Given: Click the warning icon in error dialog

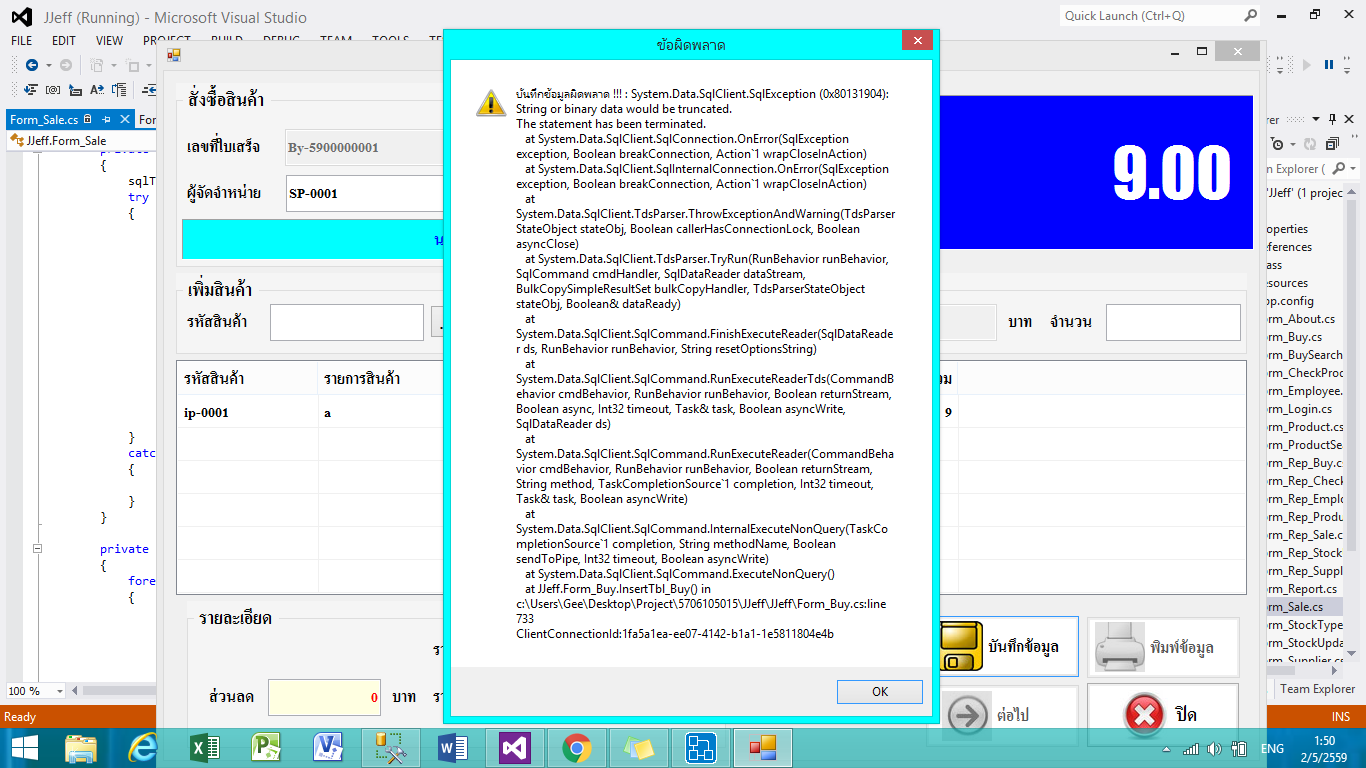Looking at the screenshot, I should coord(490,101).
